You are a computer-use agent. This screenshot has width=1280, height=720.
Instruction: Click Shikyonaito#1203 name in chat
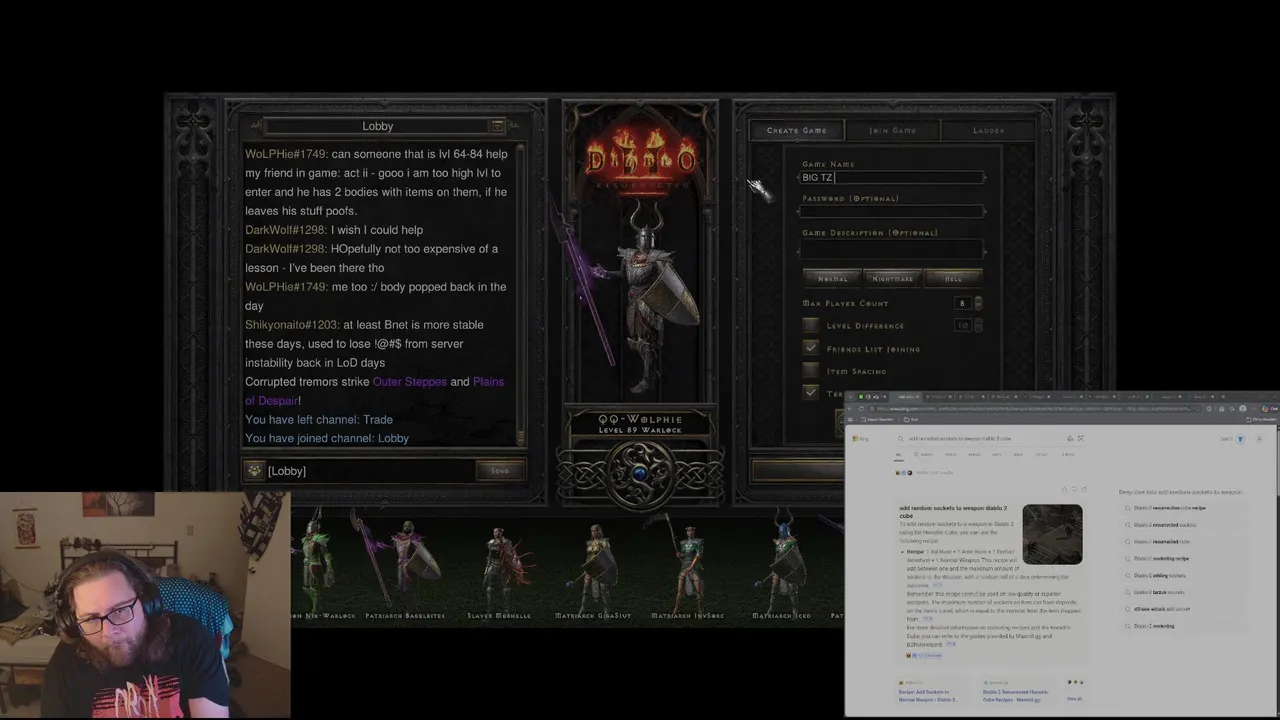291,325
